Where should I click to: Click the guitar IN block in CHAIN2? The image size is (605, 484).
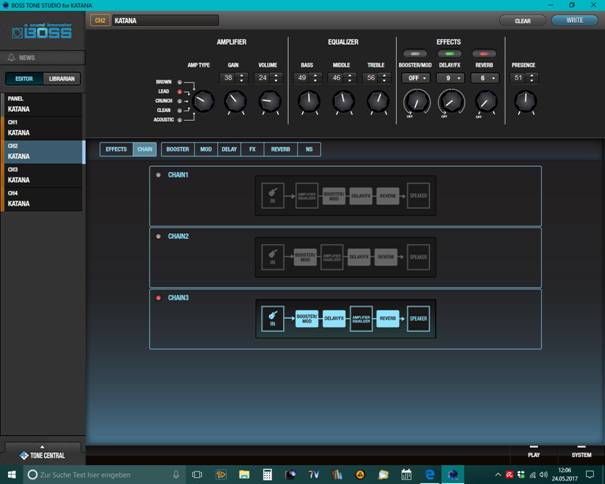click(272, 257)
